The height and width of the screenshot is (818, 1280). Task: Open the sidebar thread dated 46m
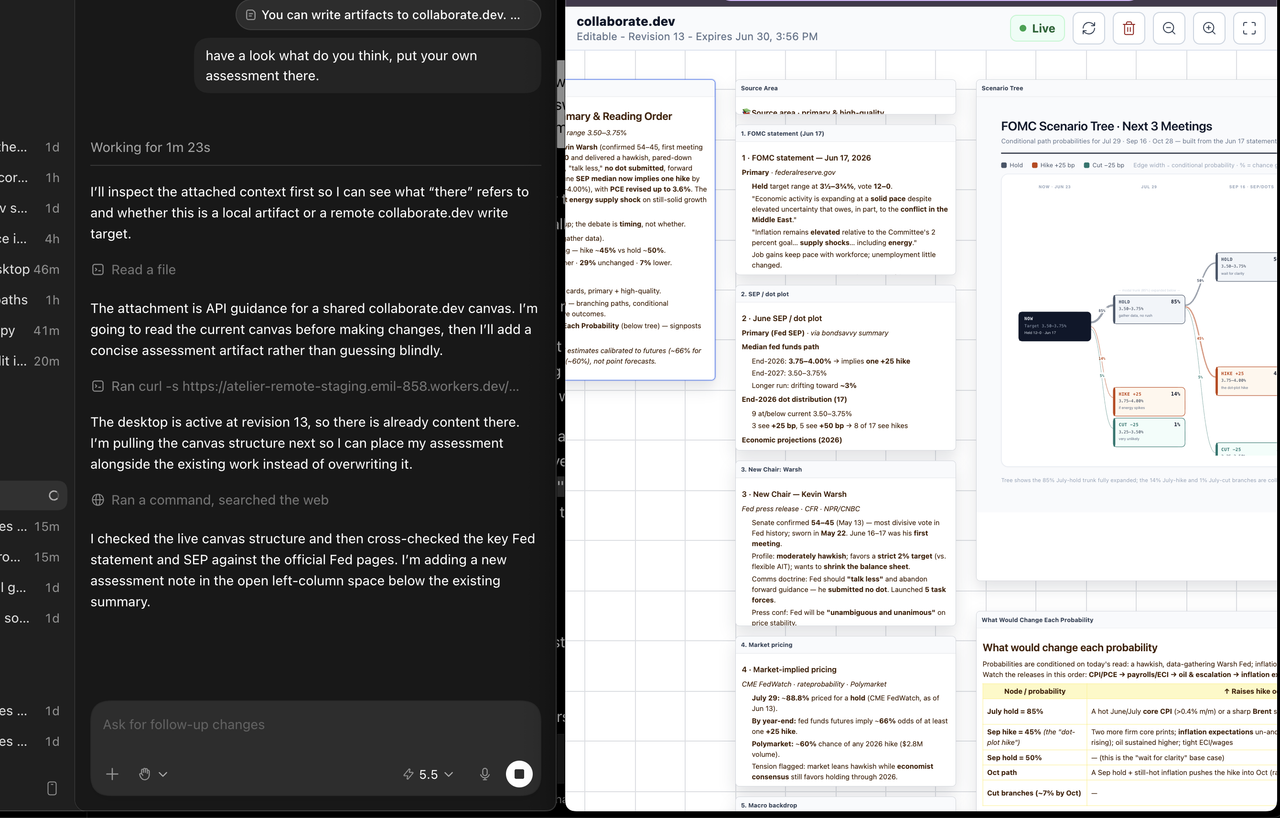[33, 269]
